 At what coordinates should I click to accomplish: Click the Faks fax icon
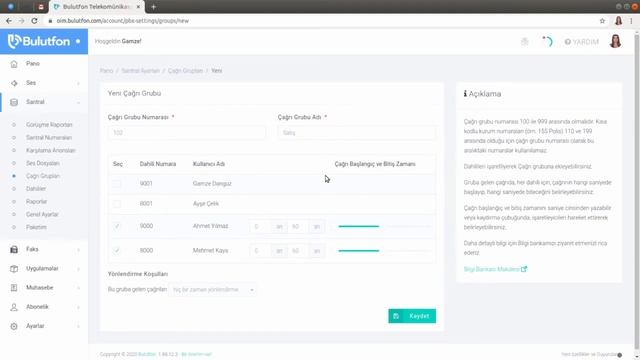point(14,249)
